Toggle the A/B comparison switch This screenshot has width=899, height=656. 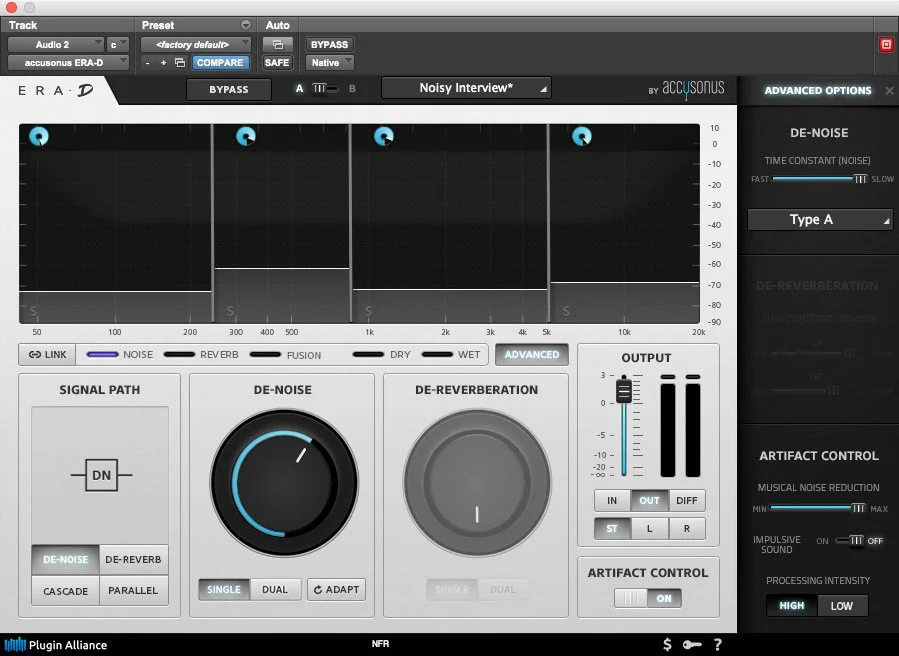[x=326, y=88]
